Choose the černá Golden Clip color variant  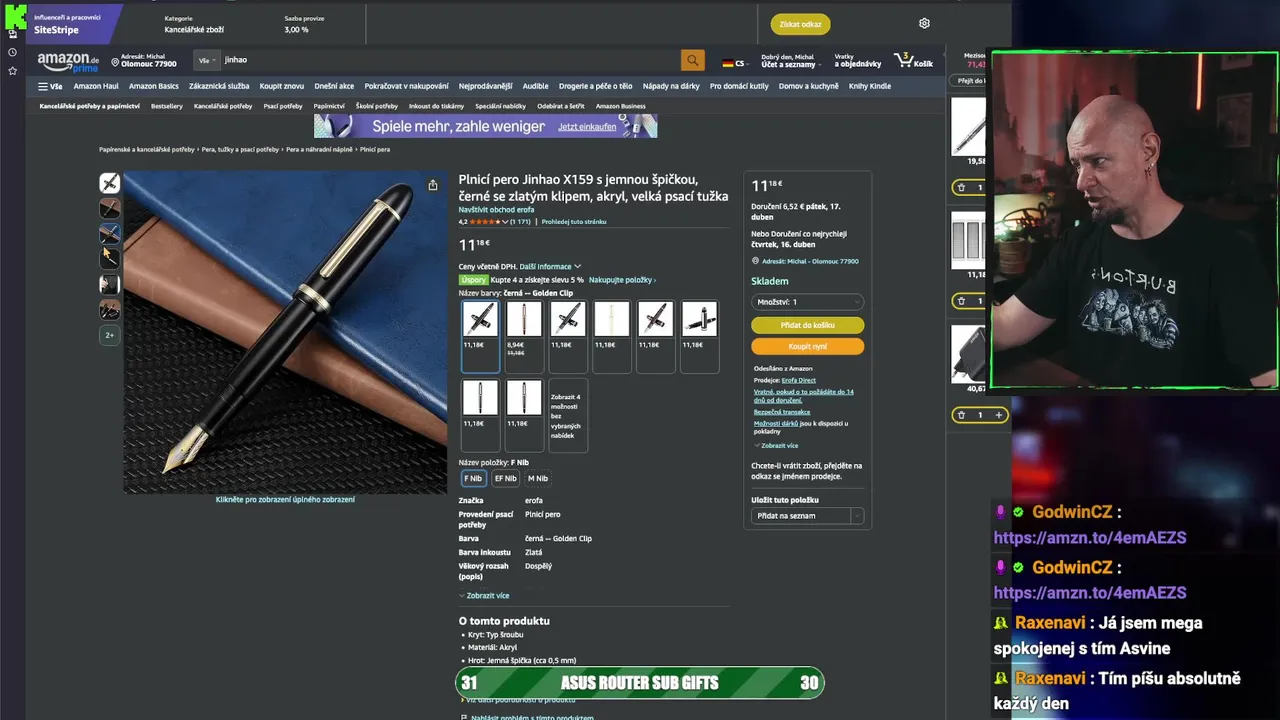pos(480,336)
